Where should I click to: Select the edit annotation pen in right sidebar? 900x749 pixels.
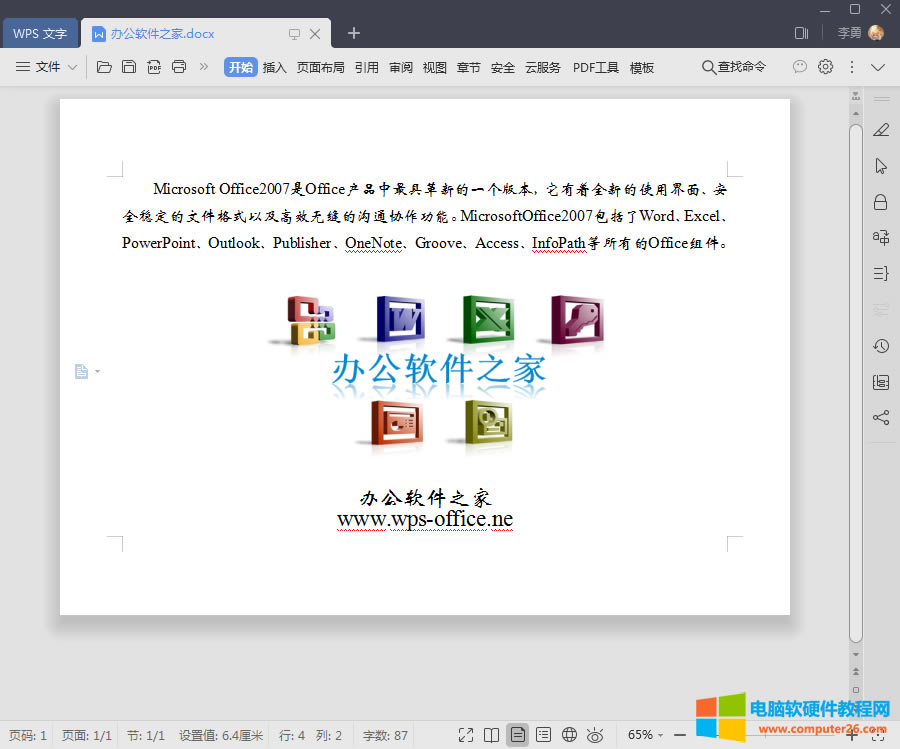tap(881, 130)
